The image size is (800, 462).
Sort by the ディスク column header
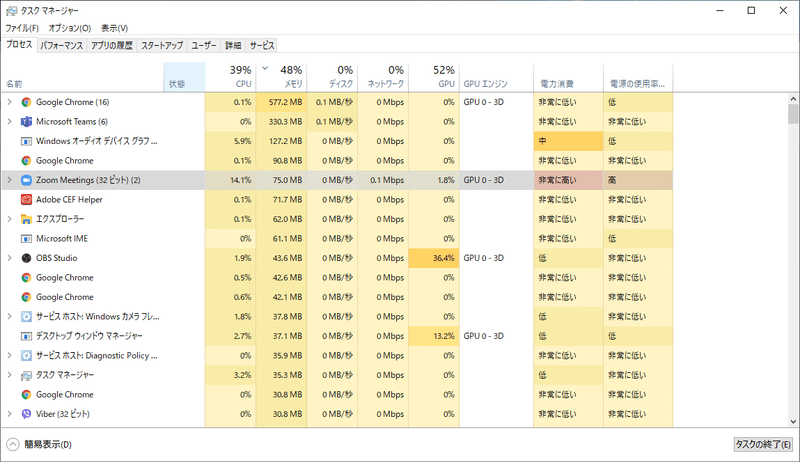332,76
